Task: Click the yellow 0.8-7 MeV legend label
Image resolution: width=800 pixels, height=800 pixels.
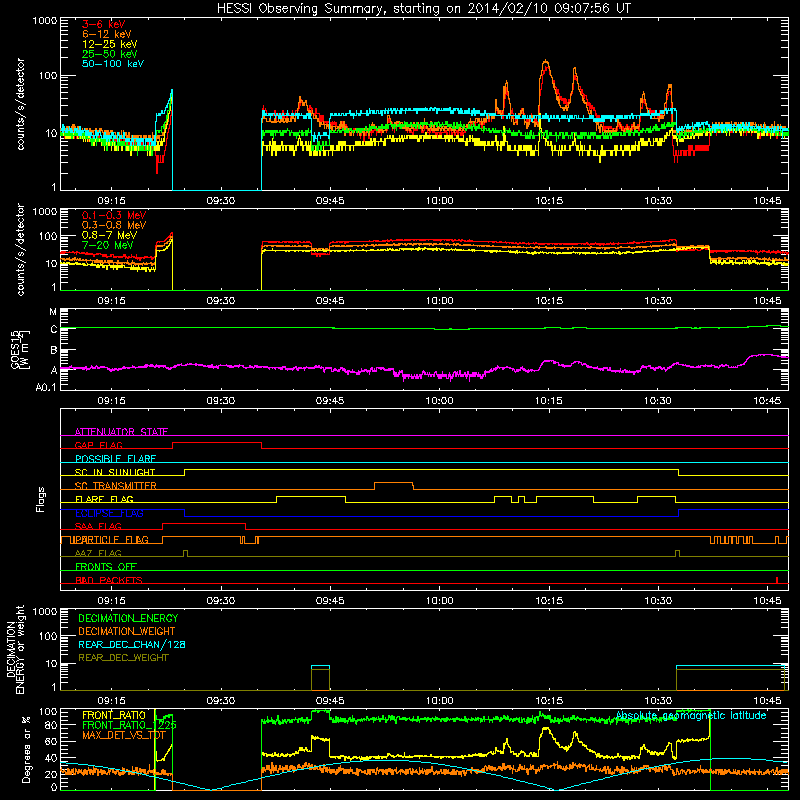Action: tap(109, 235)
